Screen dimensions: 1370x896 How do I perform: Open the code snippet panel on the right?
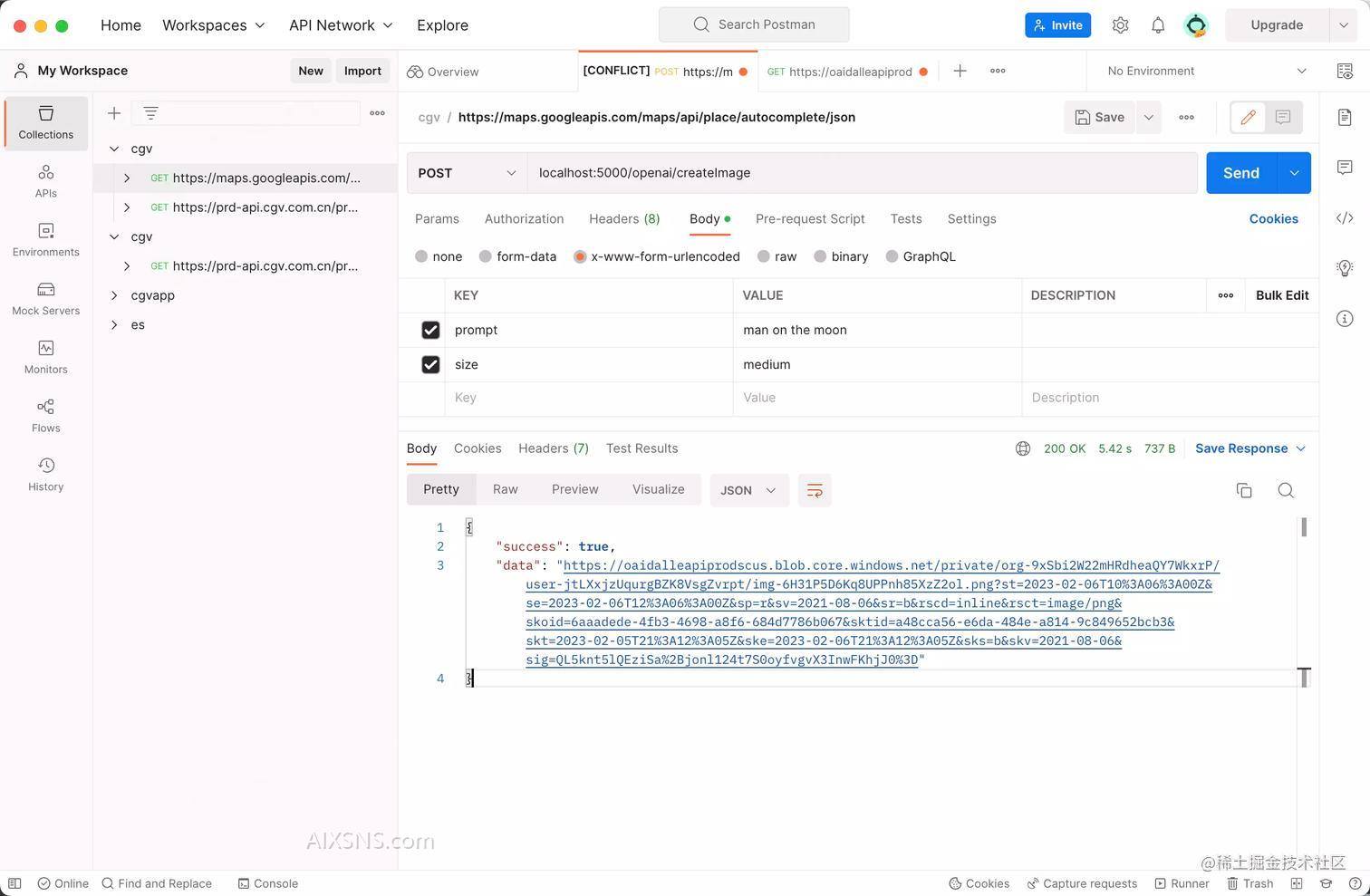pos(1345,217)
